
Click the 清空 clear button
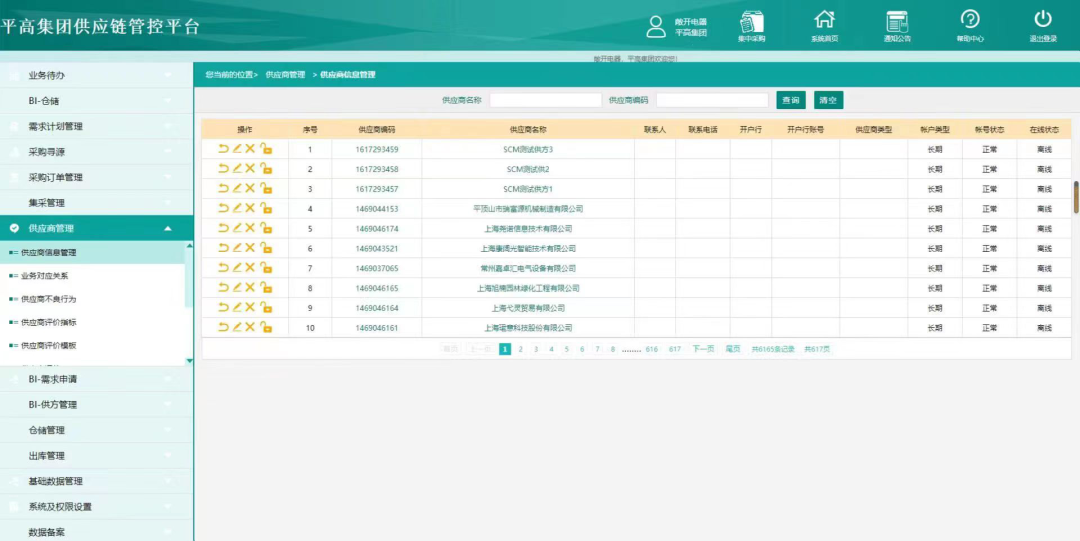point(829,101)
